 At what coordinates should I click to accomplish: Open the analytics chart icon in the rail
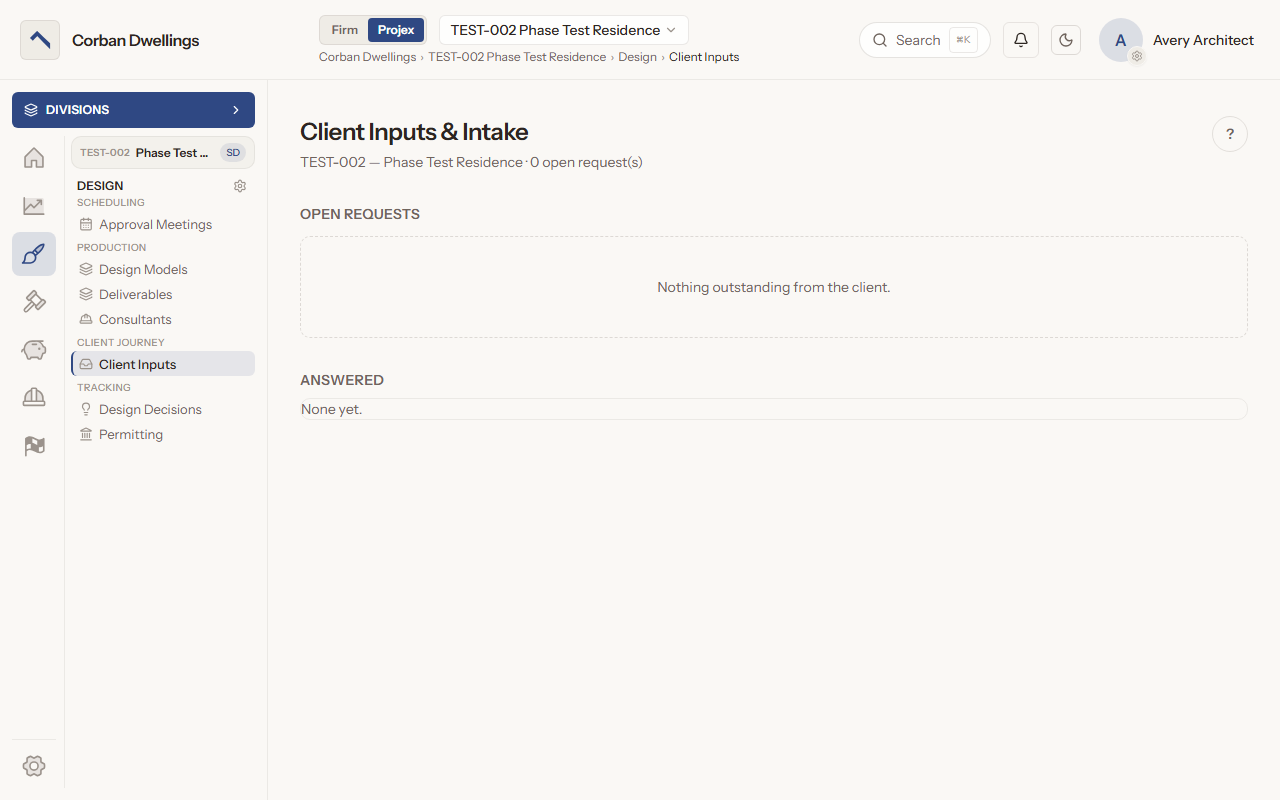click(x=34, y=206)
